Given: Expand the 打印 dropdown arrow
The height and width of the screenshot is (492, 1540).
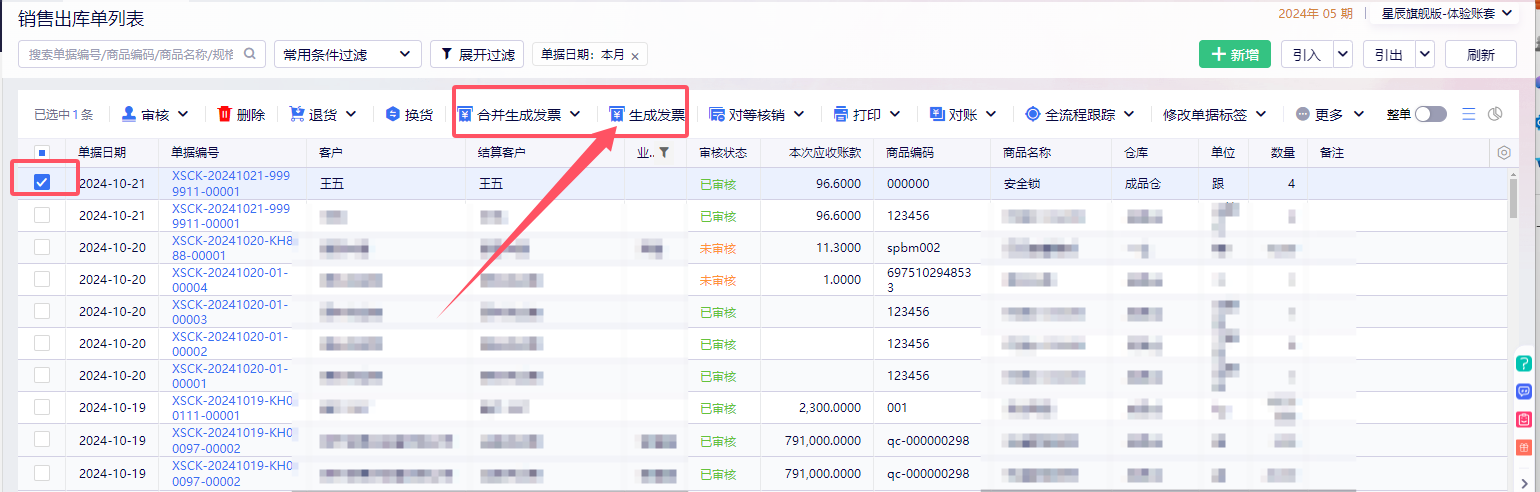Looking at the screenshot, I should pos(894,114).
